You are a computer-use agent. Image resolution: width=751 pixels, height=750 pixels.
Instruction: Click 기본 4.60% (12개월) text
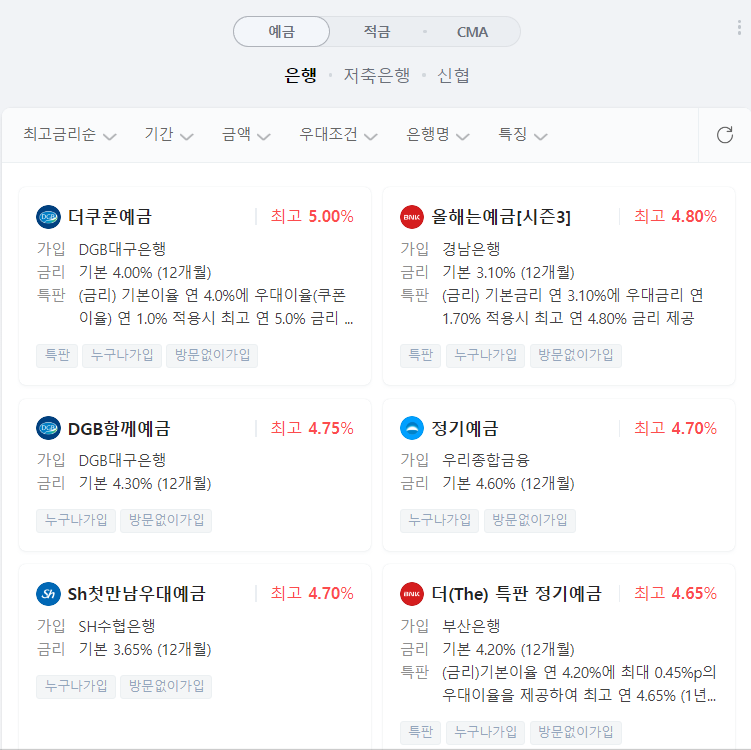(508, 484)
